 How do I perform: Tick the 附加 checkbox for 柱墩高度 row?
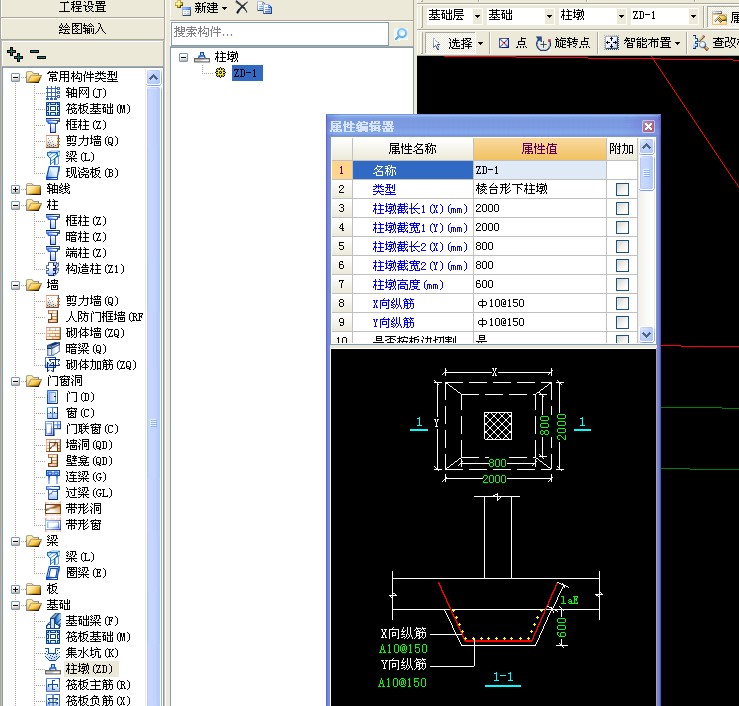point(622,284)
